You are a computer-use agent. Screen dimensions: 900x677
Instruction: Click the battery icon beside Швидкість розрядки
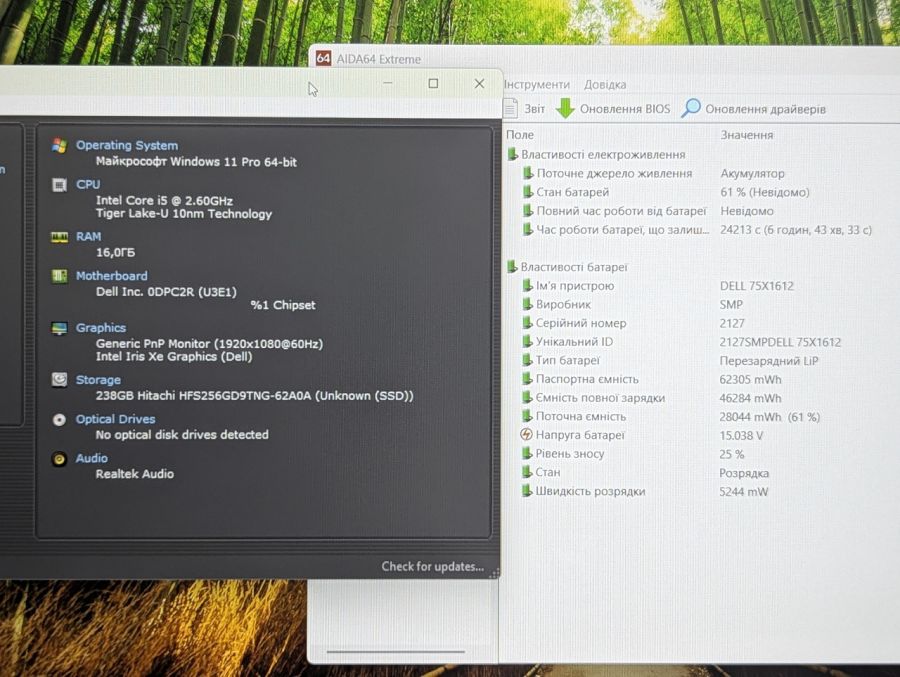point(527,491)
